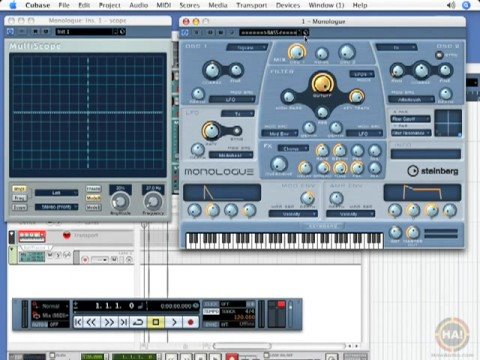Toggle the TEMPO track button on the transport
Screen dimensions: 480x360
tap(211, 311)
